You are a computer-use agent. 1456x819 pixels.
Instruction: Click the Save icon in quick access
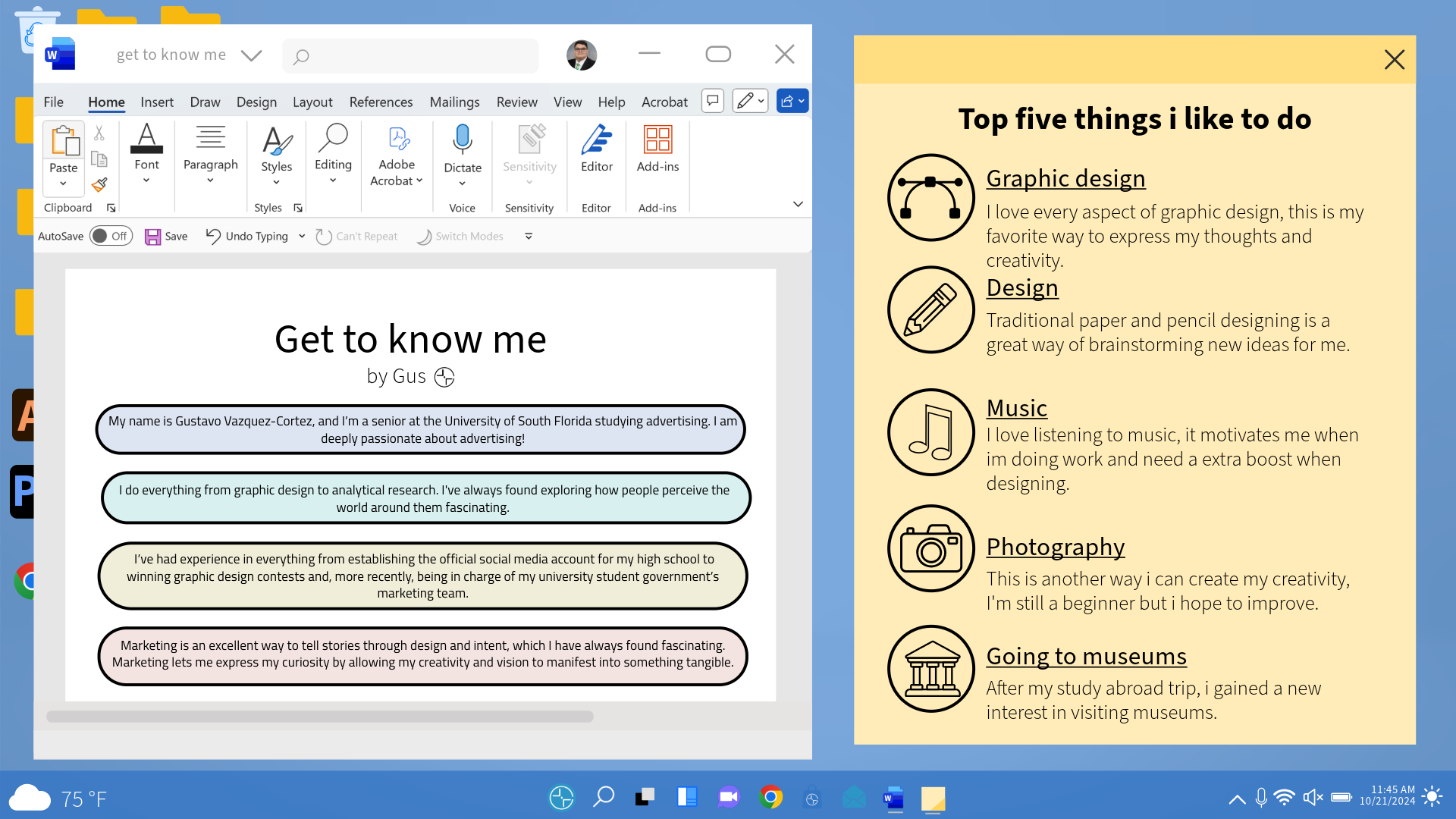(x=152, y=237)
